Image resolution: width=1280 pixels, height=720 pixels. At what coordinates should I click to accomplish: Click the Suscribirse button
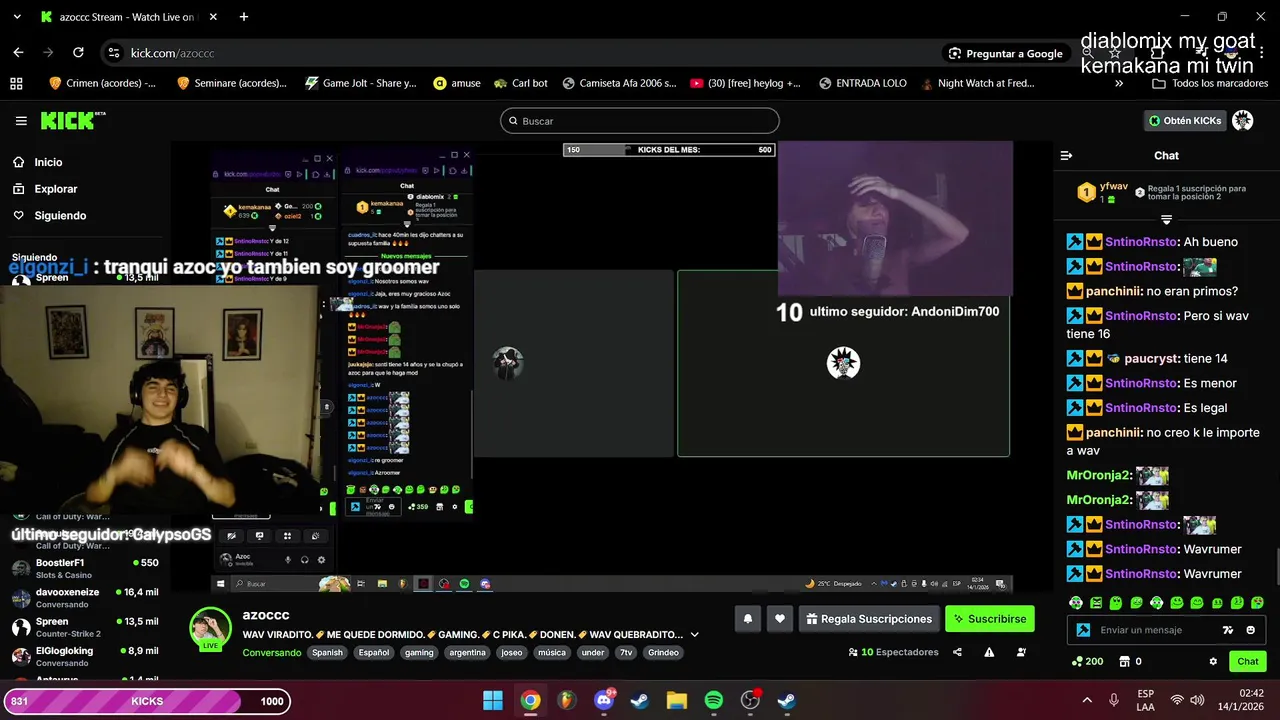click(989, 619)
